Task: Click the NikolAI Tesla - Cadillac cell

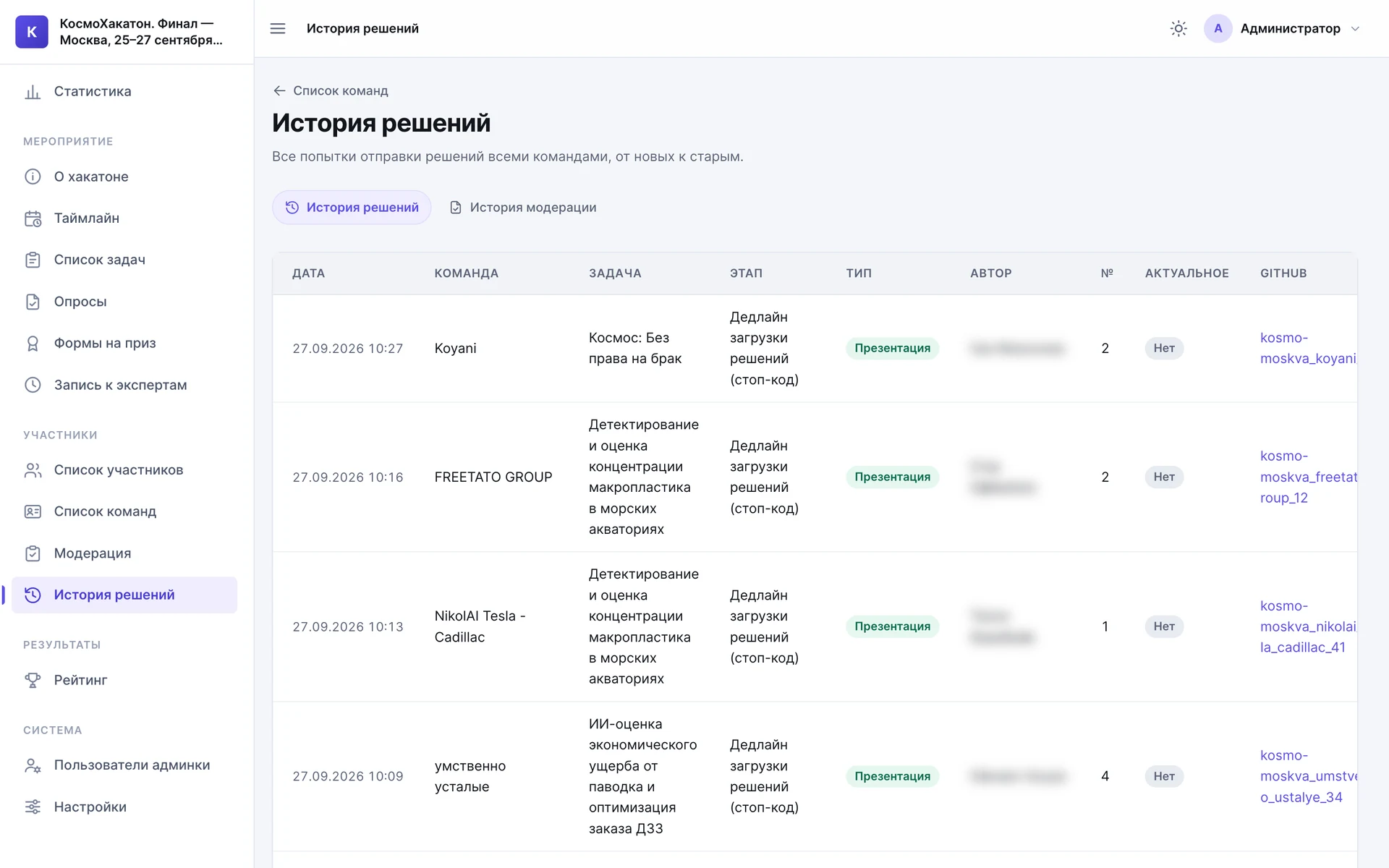Action: pos(480,626)
